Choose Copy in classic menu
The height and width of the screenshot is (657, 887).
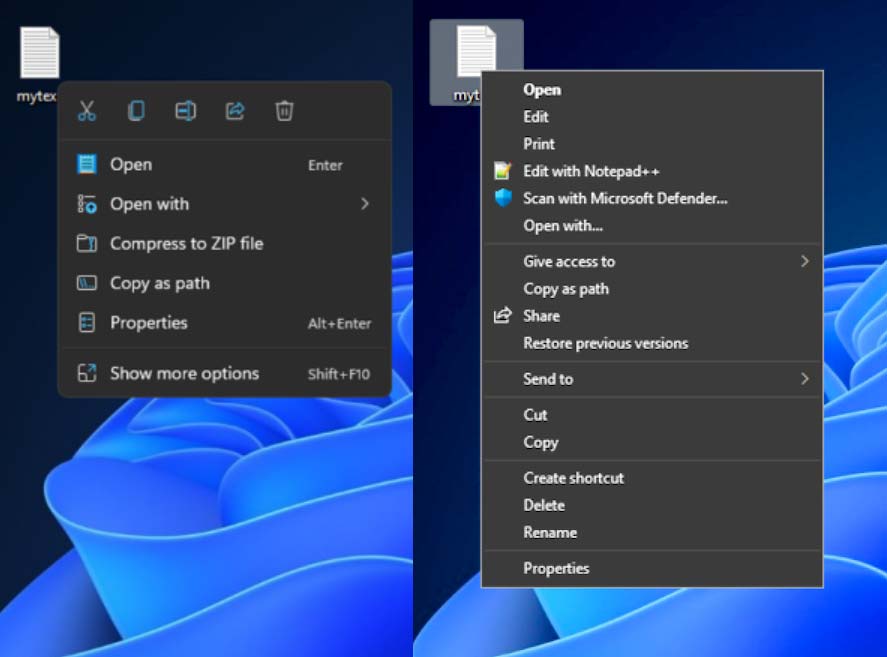point(652,442)
